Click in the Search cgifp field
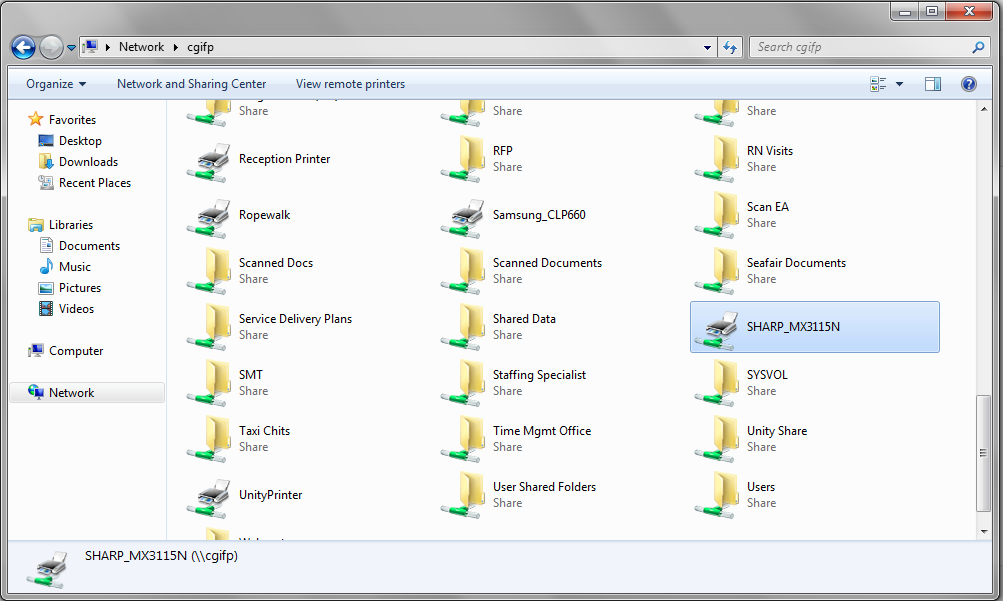 tap(860, 47)
